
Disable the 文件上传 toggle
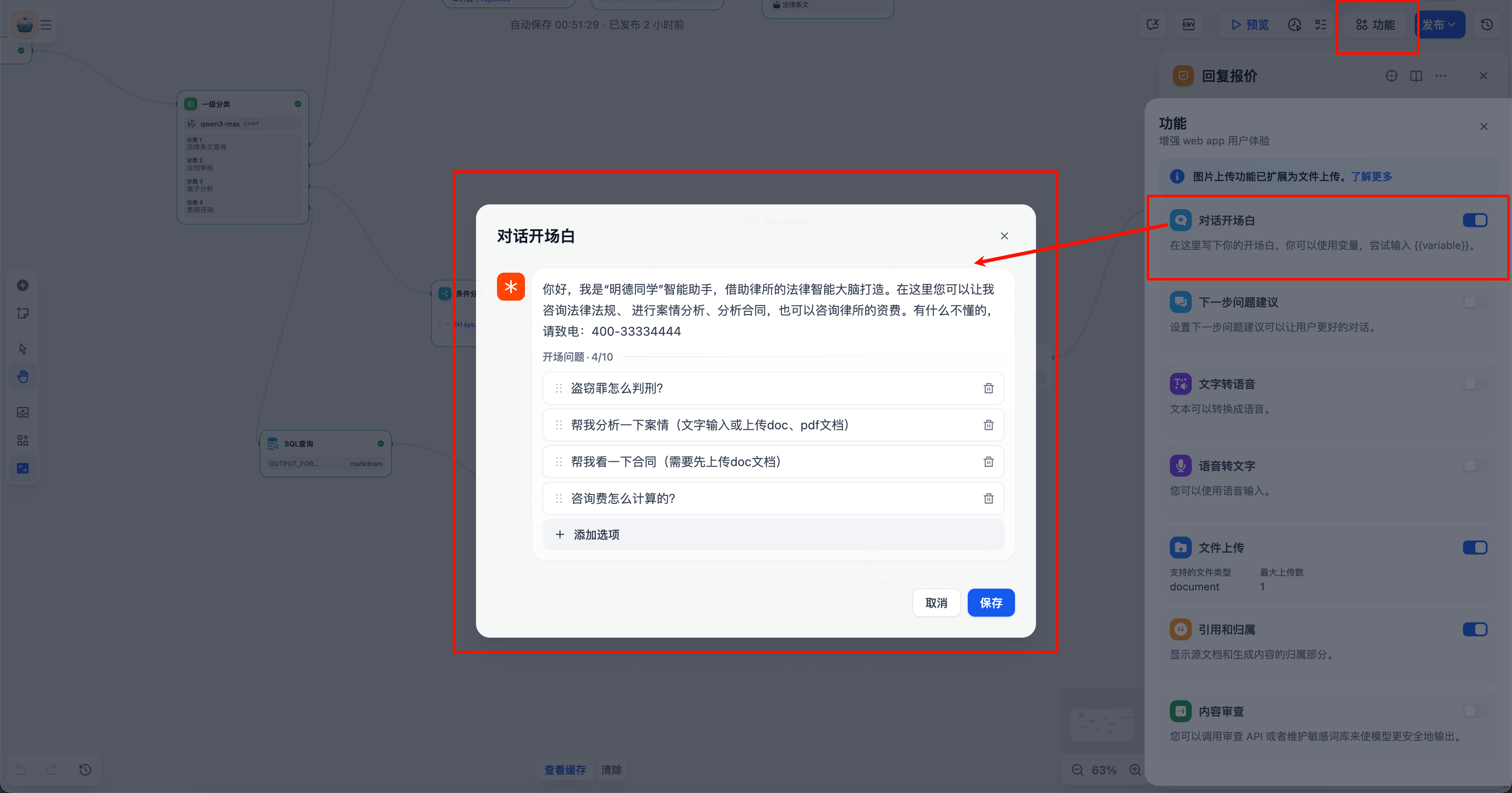[x=1474, y=547]
